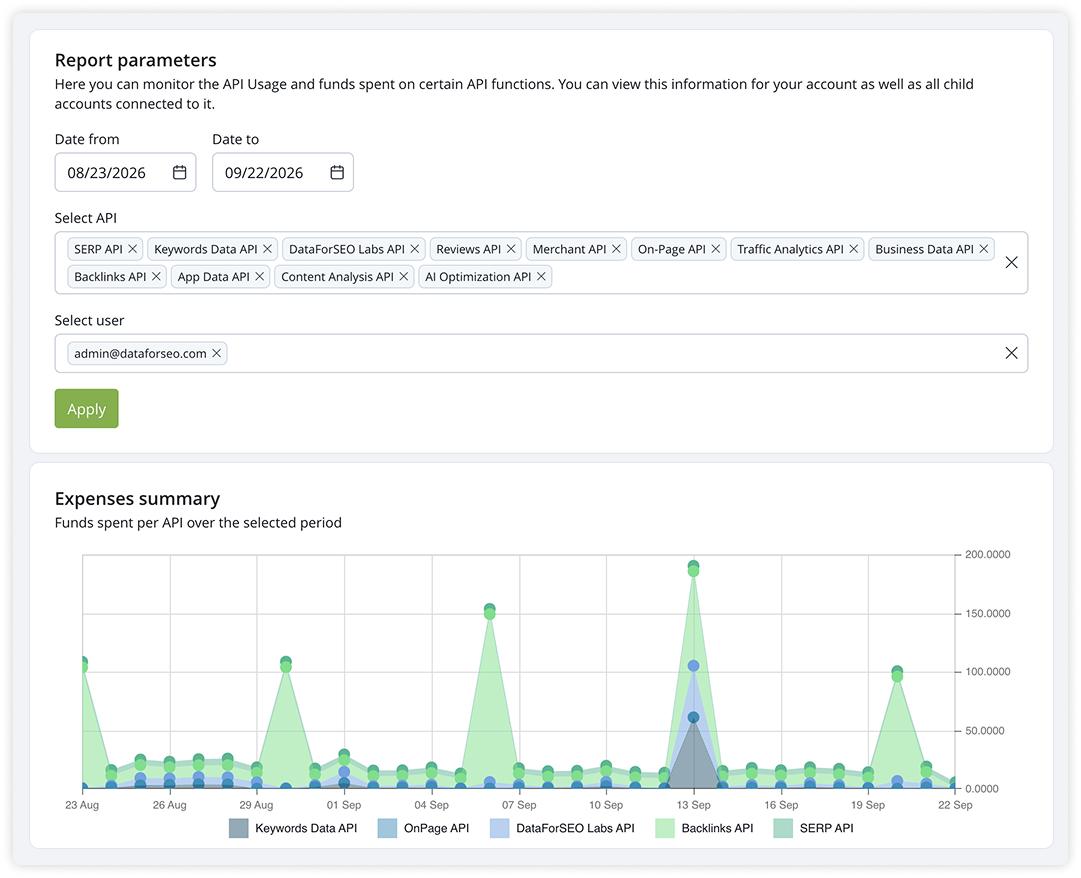Screen dimensions: 1081x878
Task: Remove the SERP API tag
Action: (133, 249)
